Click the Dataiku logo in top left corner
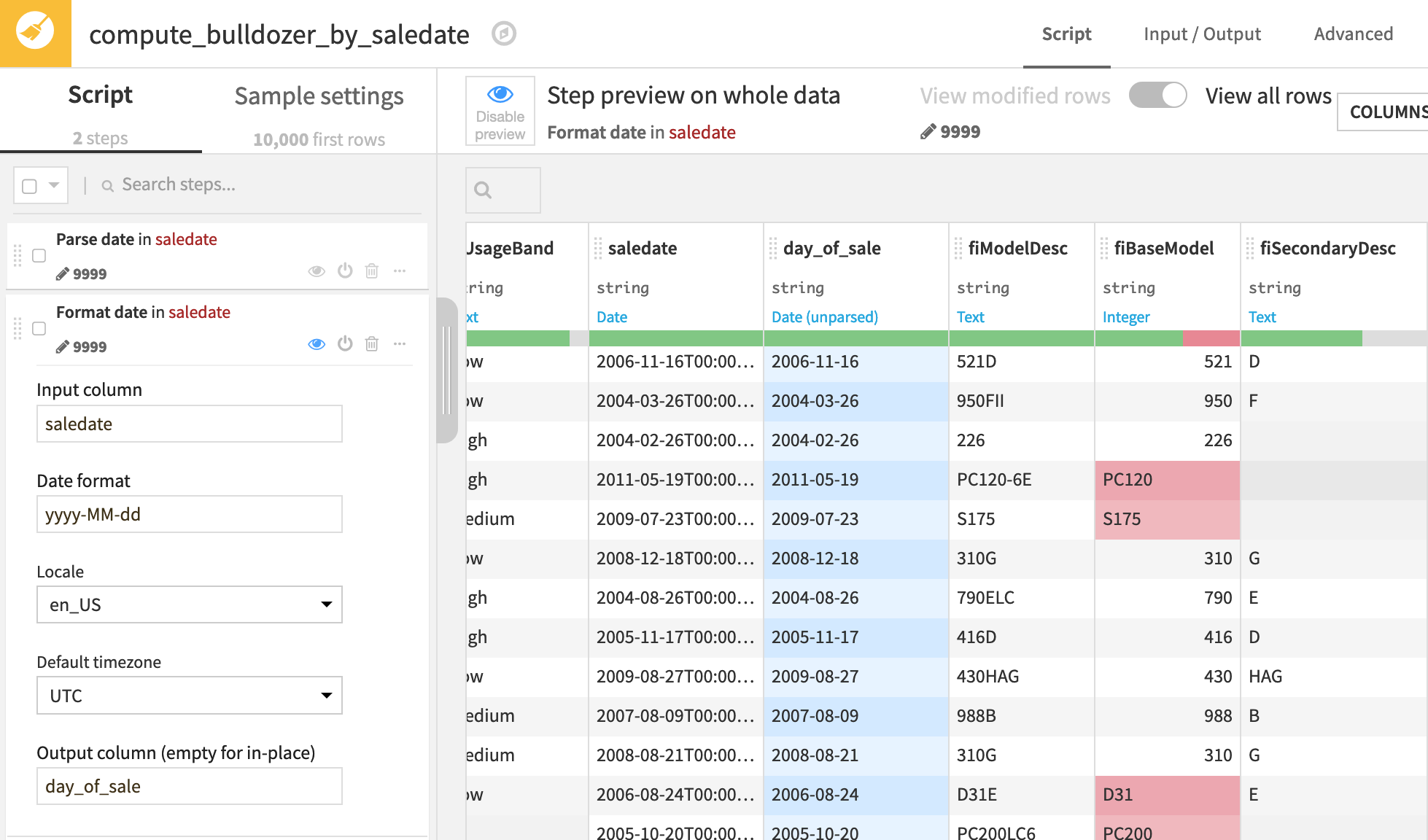The image size is (1428, 840). coord(35,33)
